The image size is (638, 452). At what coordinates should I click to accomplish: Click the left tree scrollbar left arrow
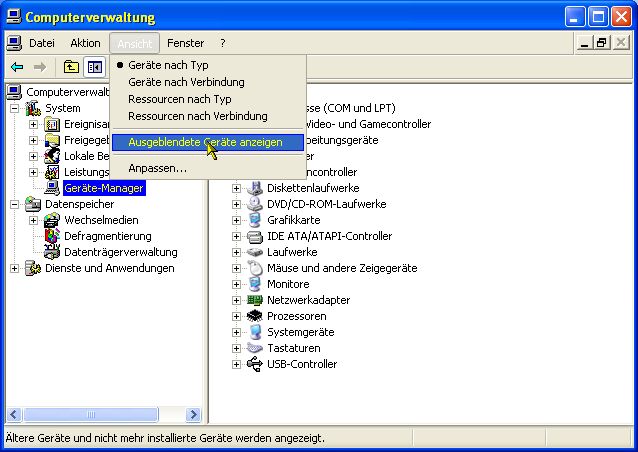[14, 415]
